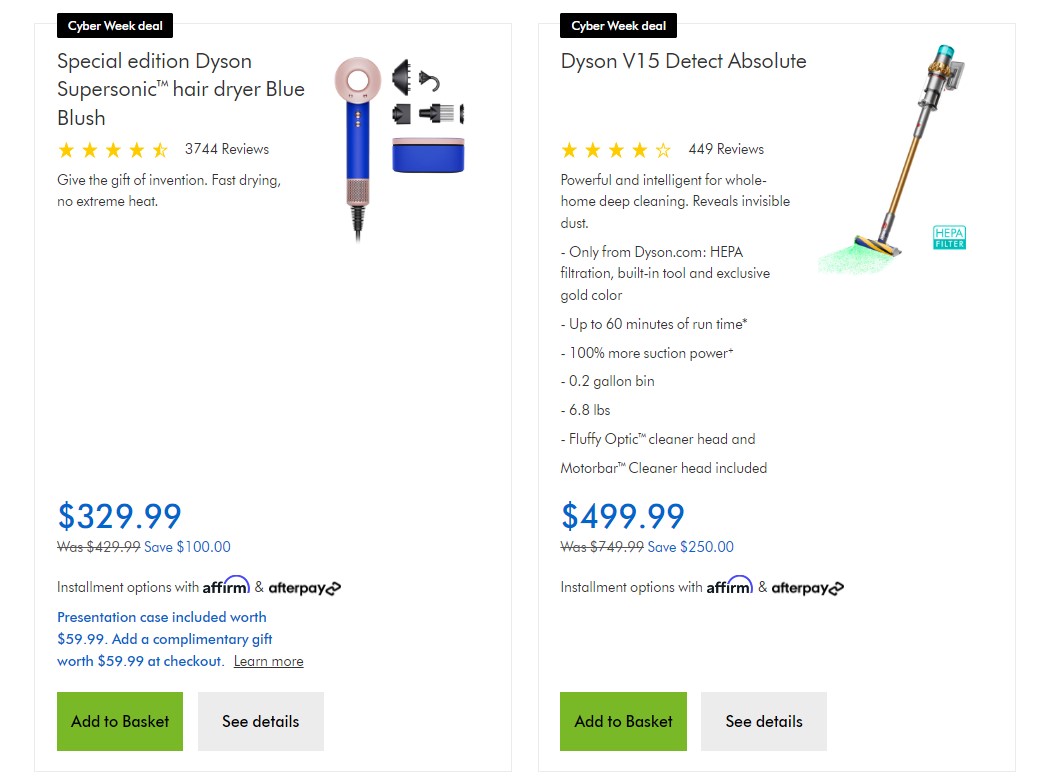Viewport: 1040px width, 778px height.
Task: Click hair dryer star rating
Action: tap(113, 150)
